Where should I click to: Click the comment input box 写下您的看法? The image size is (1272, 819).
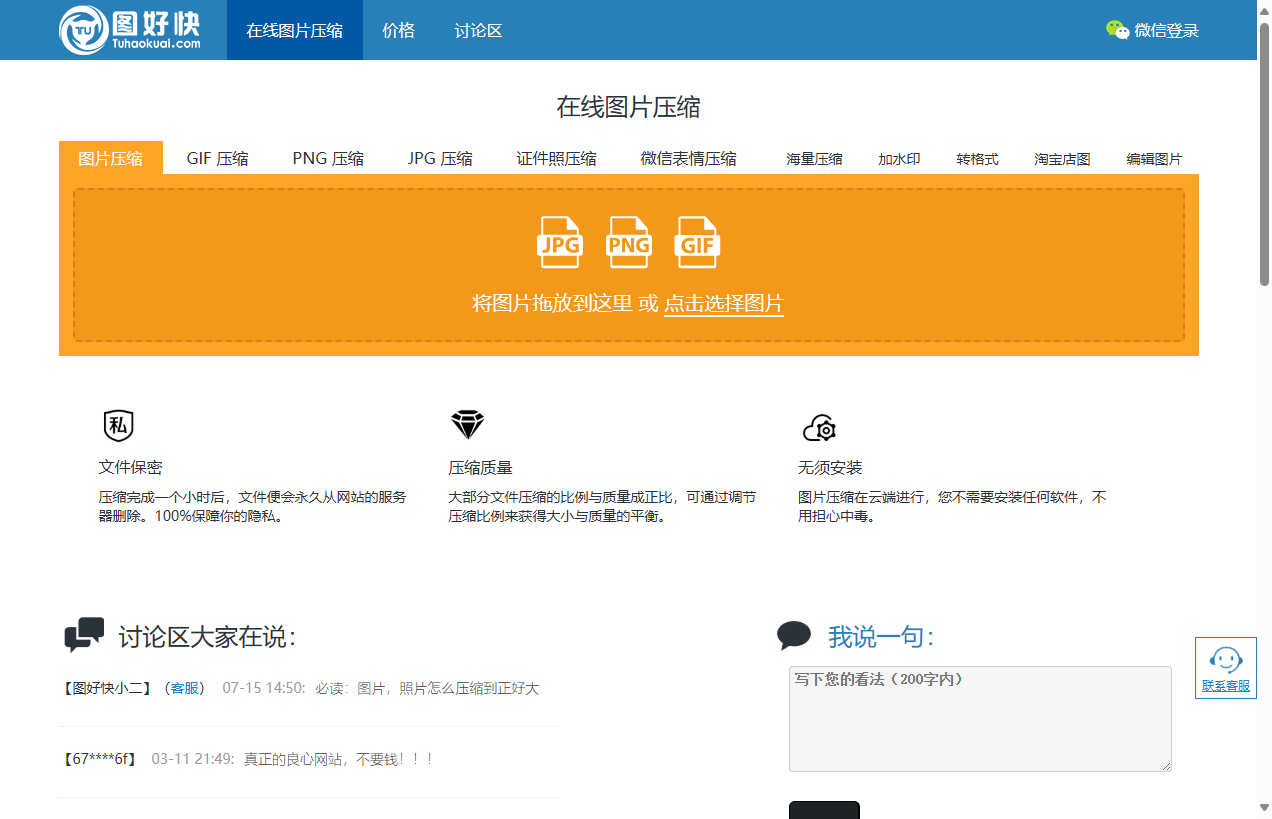979,718
